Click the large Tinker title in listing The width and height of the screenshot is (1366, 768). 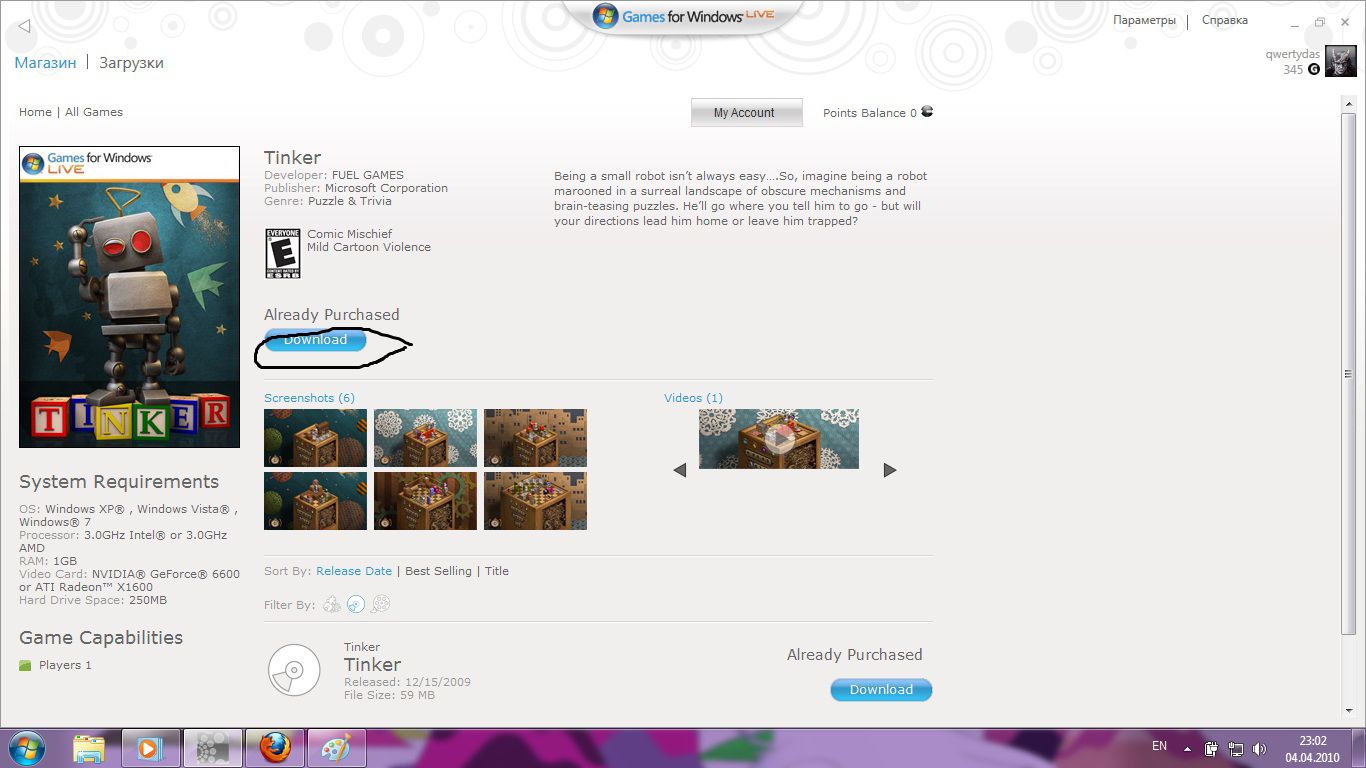372,665
